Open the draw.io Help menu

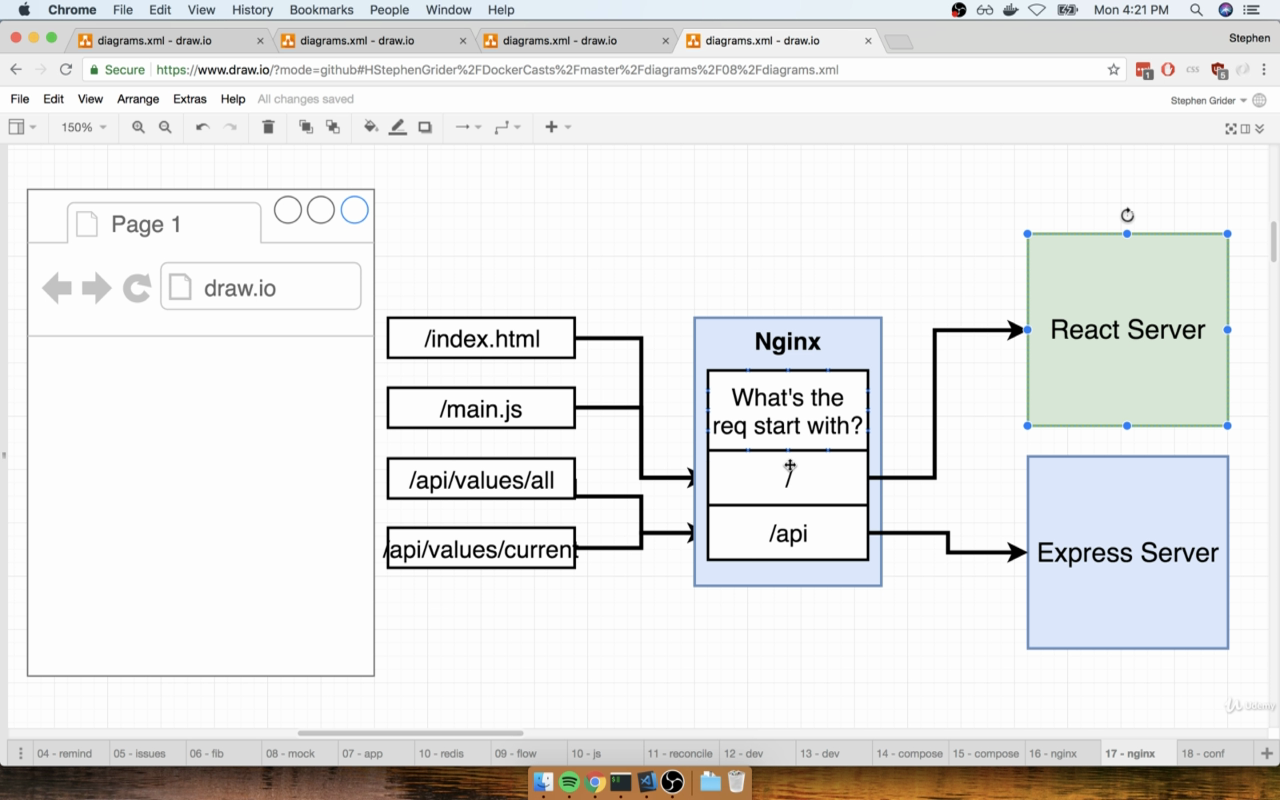coord(233,99)
